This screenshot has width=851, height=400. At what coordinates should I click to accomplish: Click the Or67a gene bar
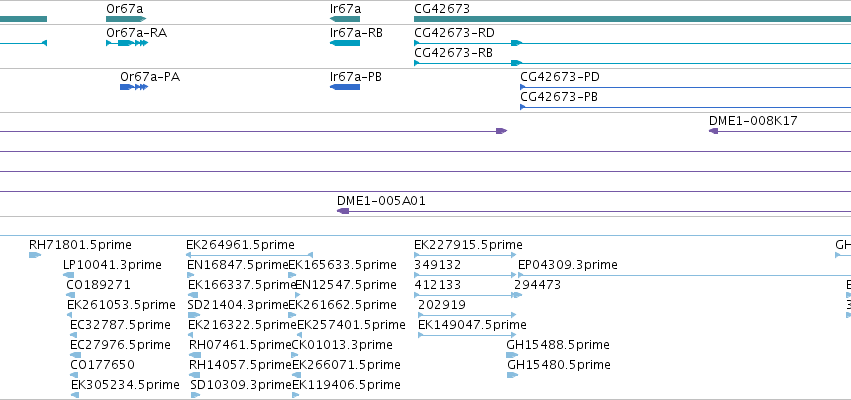(124, 20)
